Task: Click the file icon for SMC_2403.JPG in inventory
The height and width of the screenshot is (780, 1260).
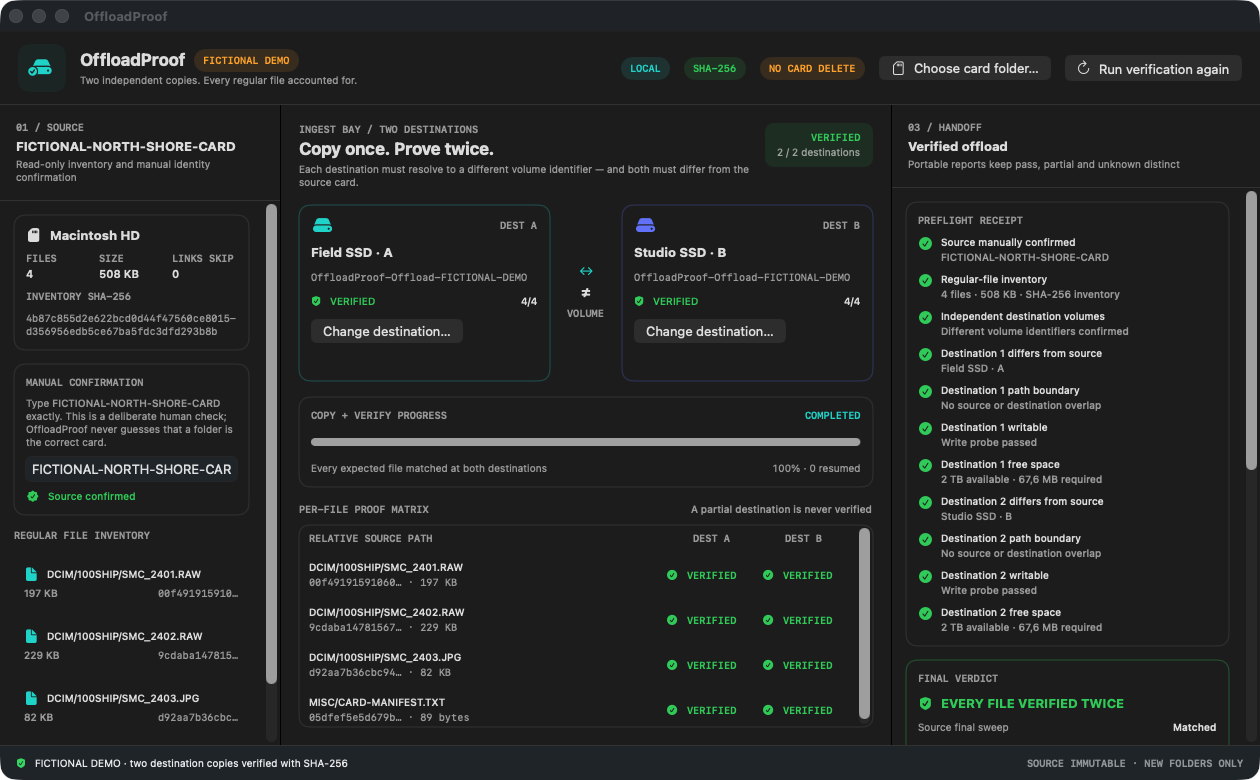Action: (31, 699)
